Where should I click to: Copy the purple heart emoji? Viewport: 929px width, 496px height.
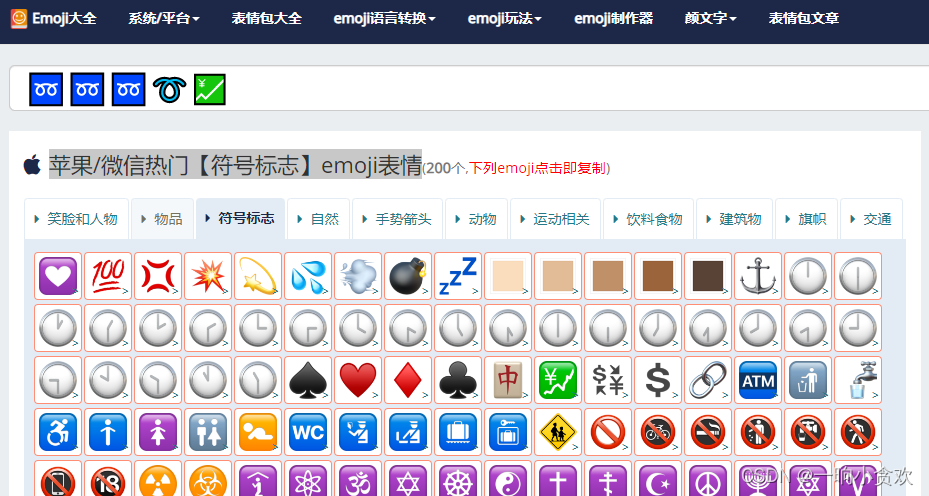[57, 276]
